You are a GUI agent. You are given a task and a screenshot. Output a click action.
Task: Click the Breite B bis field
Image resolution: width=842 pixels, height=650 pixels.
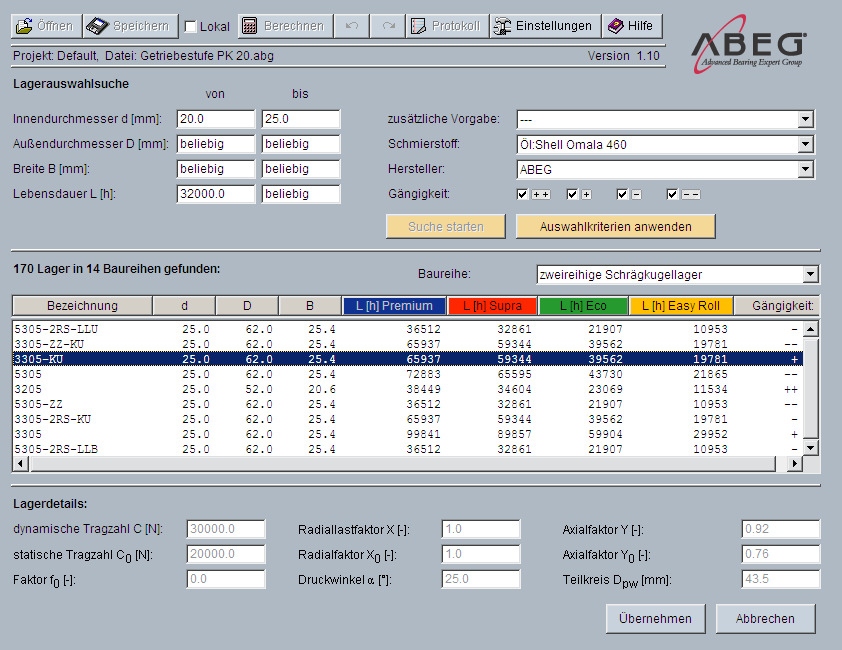(x=301, y=169)
